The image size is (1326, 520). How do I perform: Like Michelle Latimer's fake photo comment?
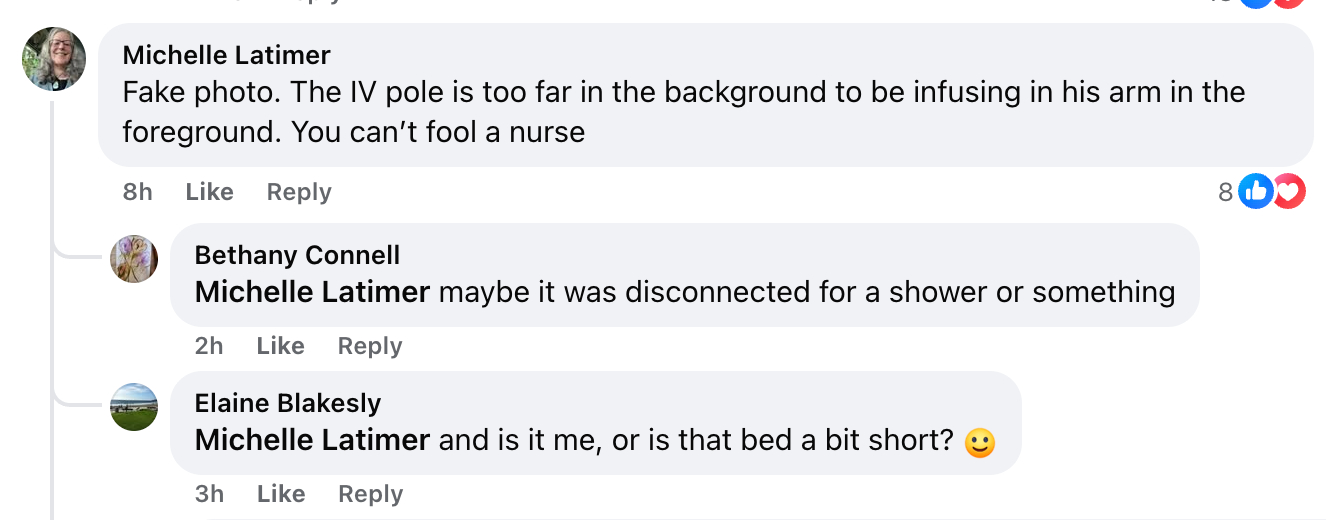point(209,192)
